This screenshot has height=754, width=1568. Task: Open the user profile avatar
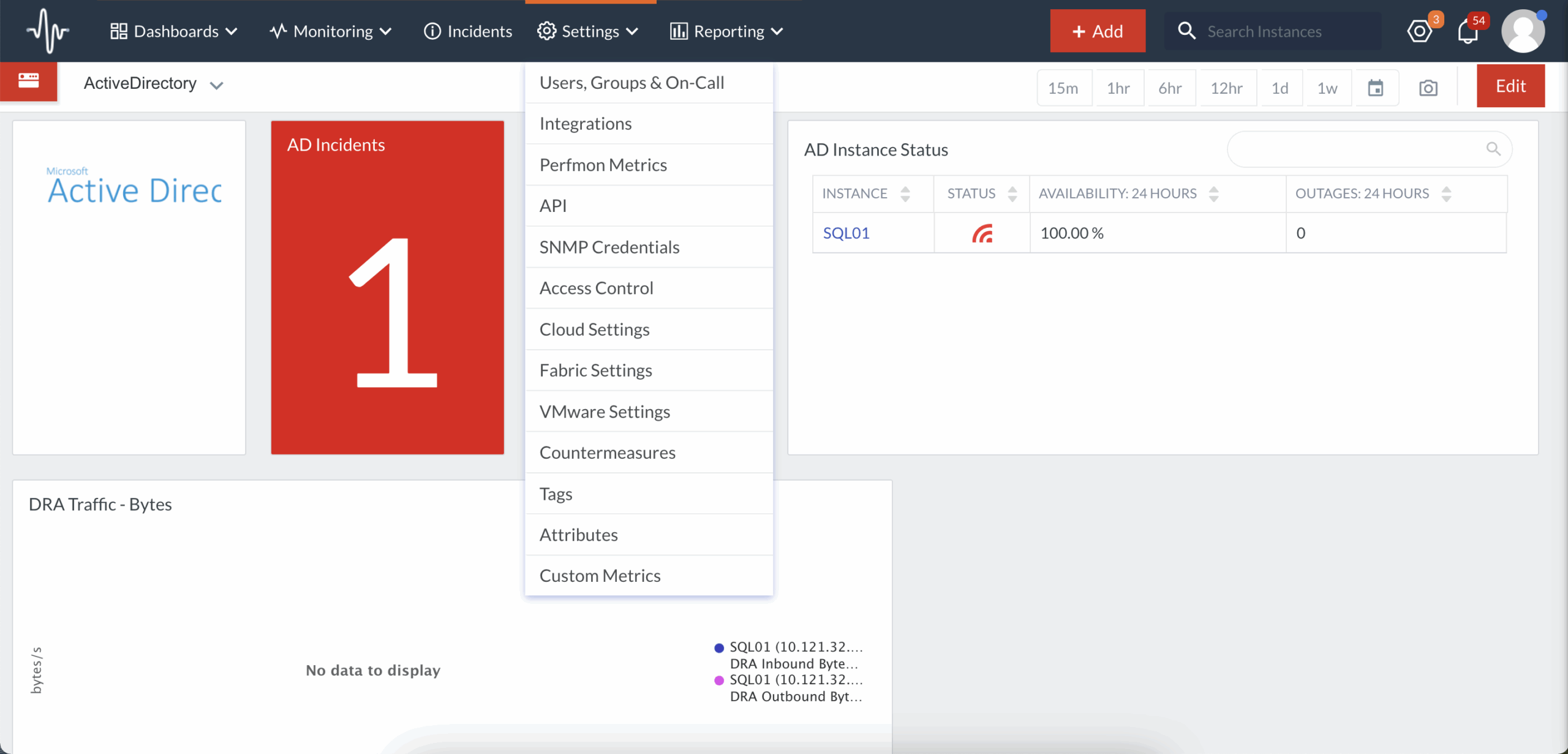(1523, 31)
